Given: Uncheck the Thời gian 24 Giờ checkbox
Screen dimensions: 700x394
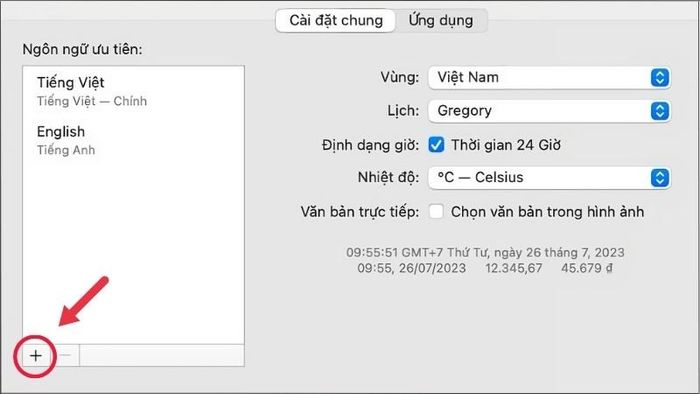Looking at the screenshot, I should coord(436,145).
